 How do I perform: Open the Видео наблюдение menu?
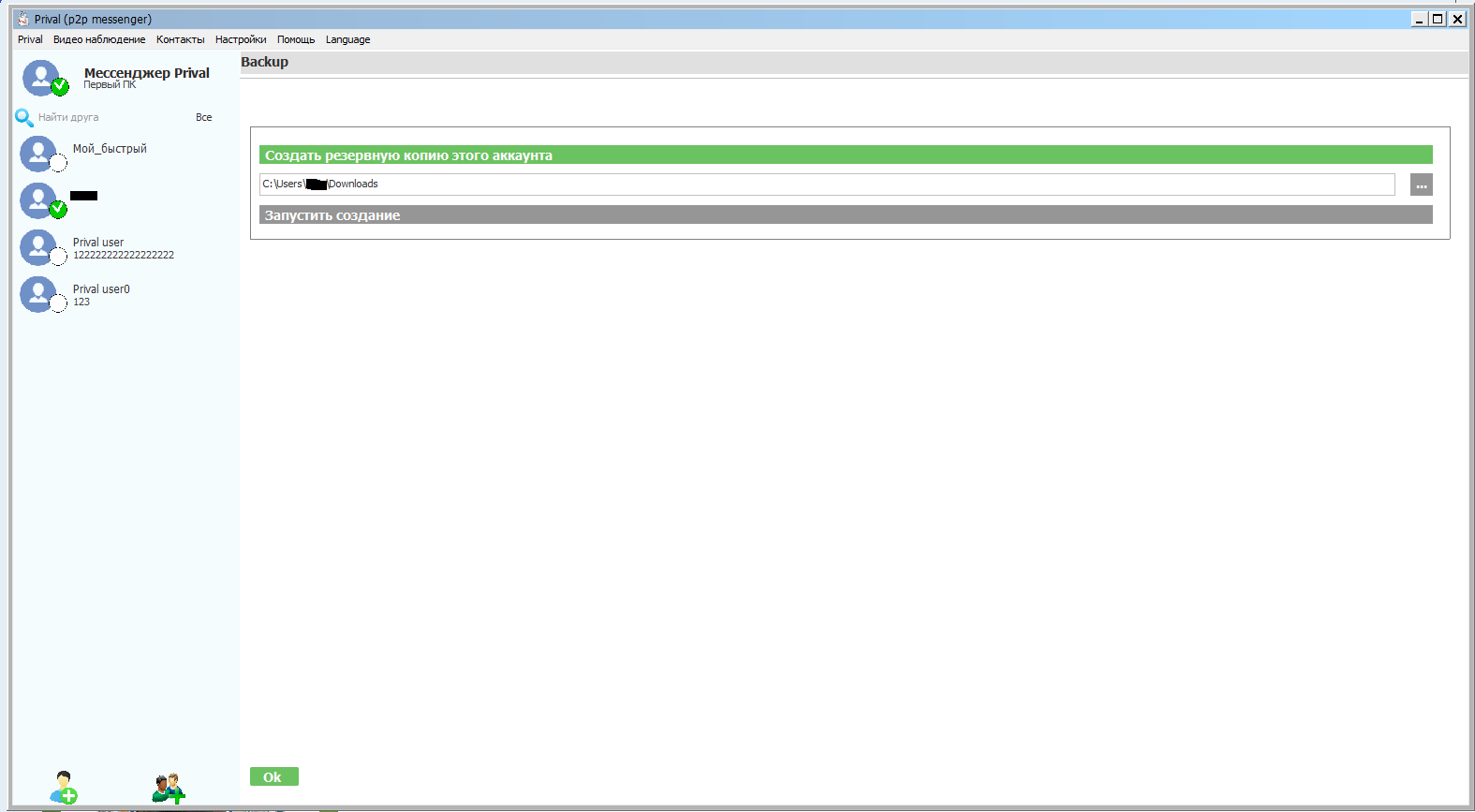99,39
